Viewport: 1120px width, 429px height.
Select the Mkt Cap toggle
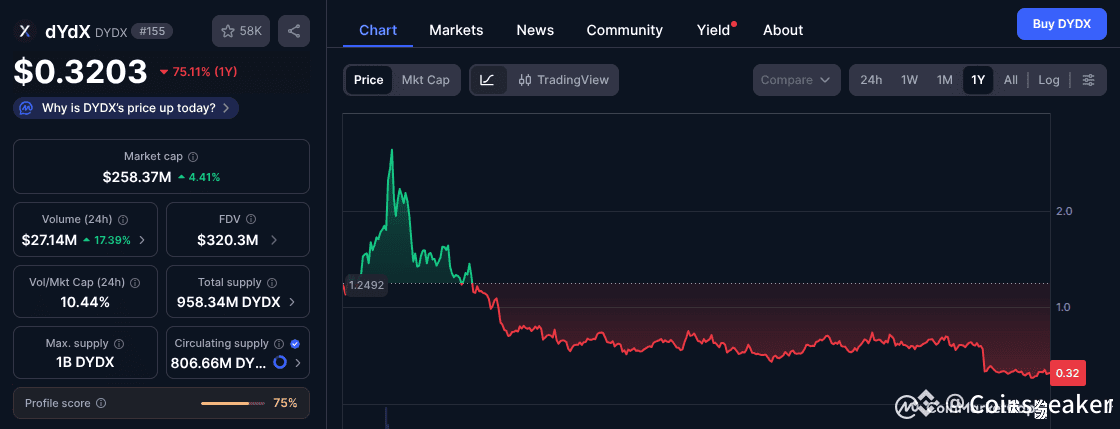pos(426,80)
